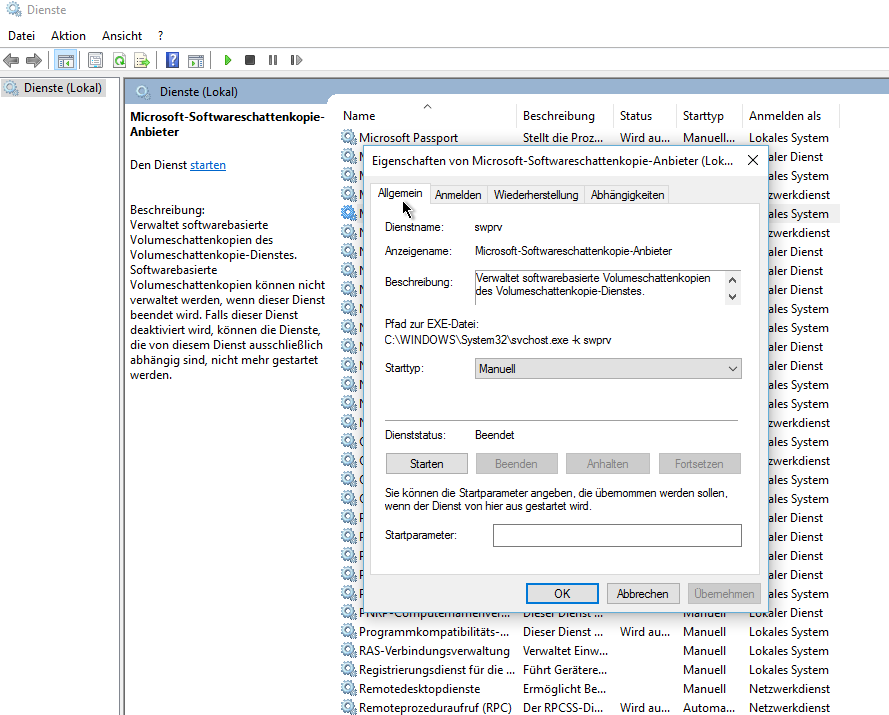Click the path 'C:\WINDOWS\System32\svchost.exe -k swprv'
The image size is (889, 715).
[498, 340]
